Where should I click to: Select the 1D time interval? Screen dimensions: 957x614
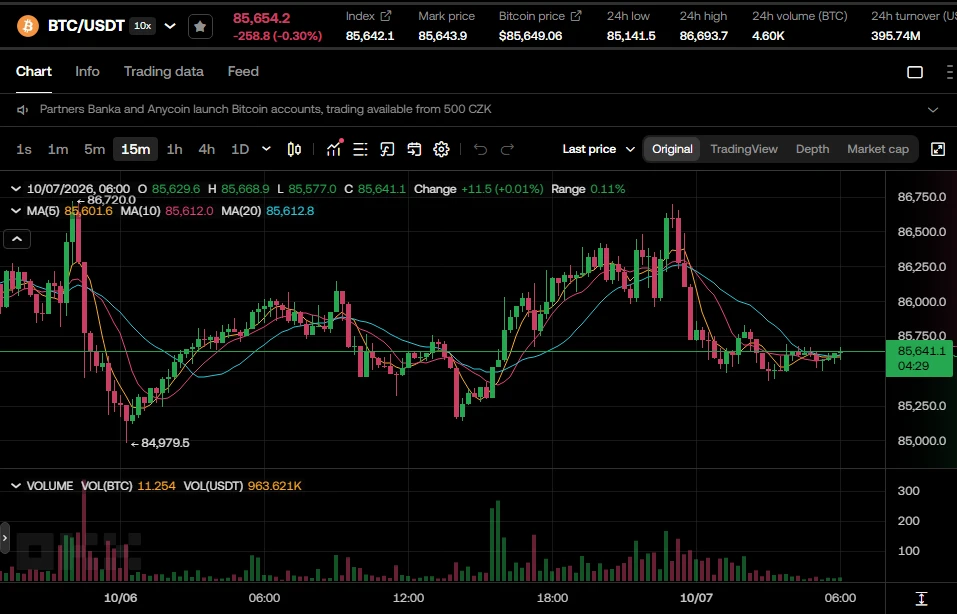(240, 149)
